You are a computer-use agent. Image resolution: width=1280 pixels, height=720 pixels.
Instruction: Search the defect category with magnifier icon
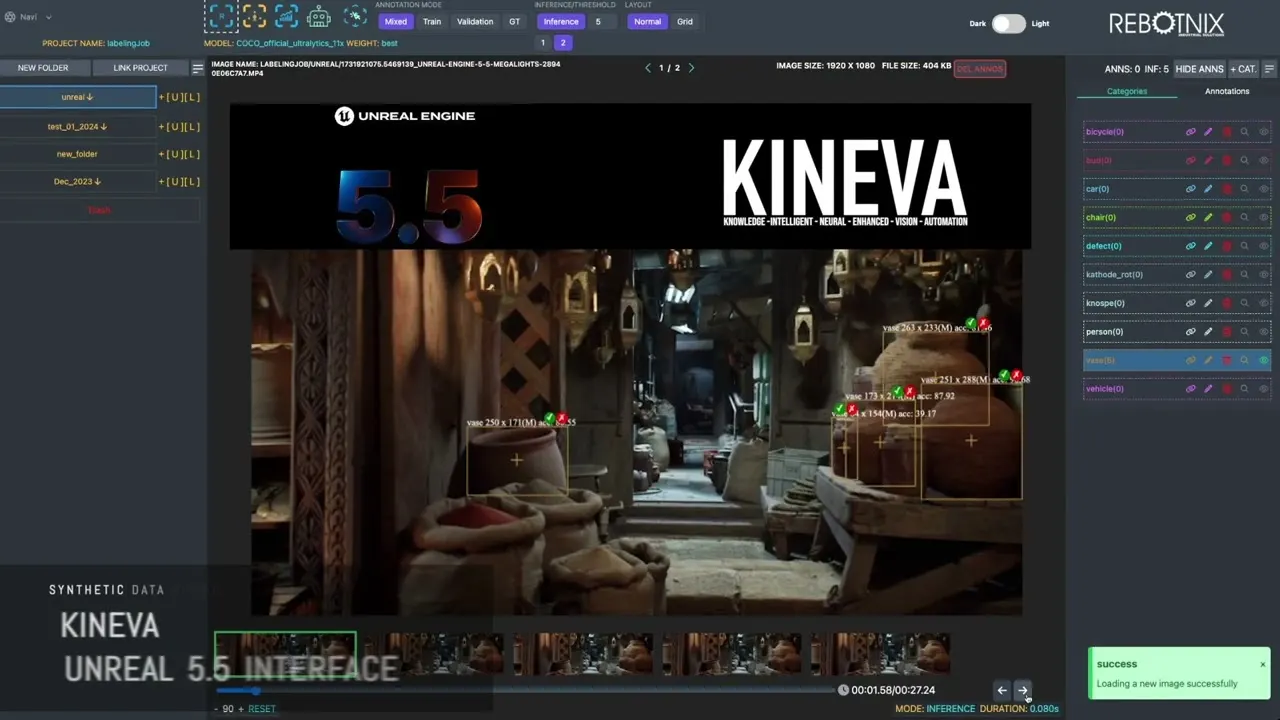tap(1244, 246)
